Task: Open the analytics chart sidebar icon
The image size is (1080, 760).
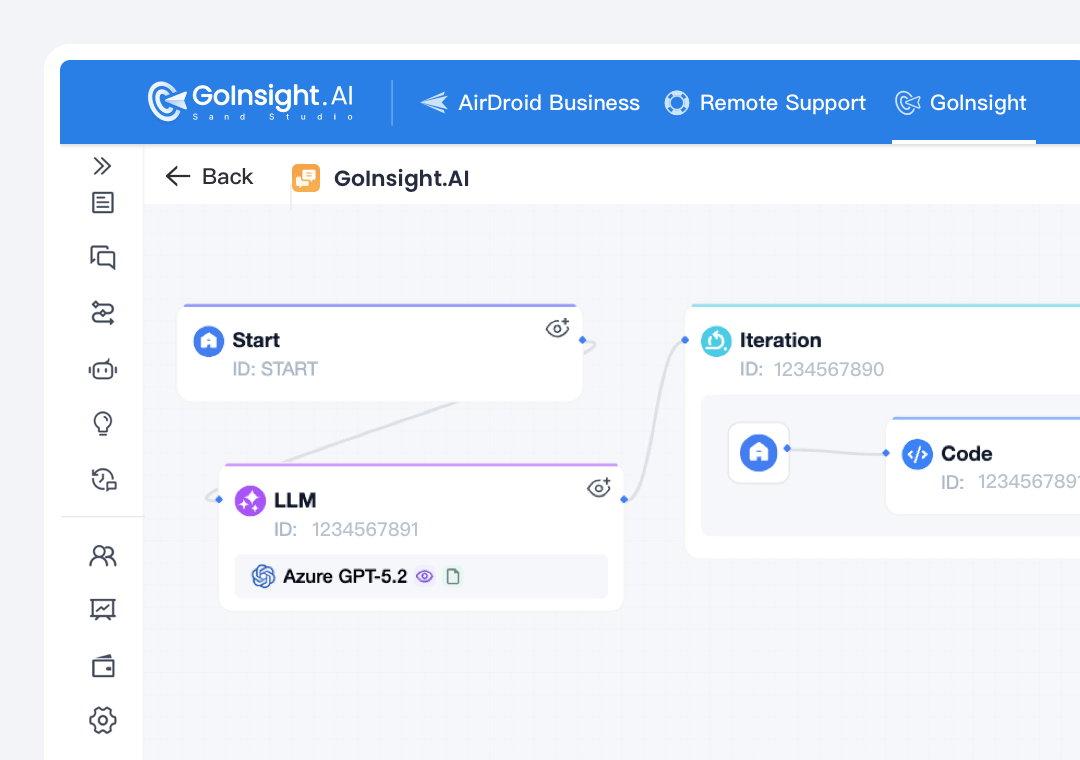Action: [102, 609]
